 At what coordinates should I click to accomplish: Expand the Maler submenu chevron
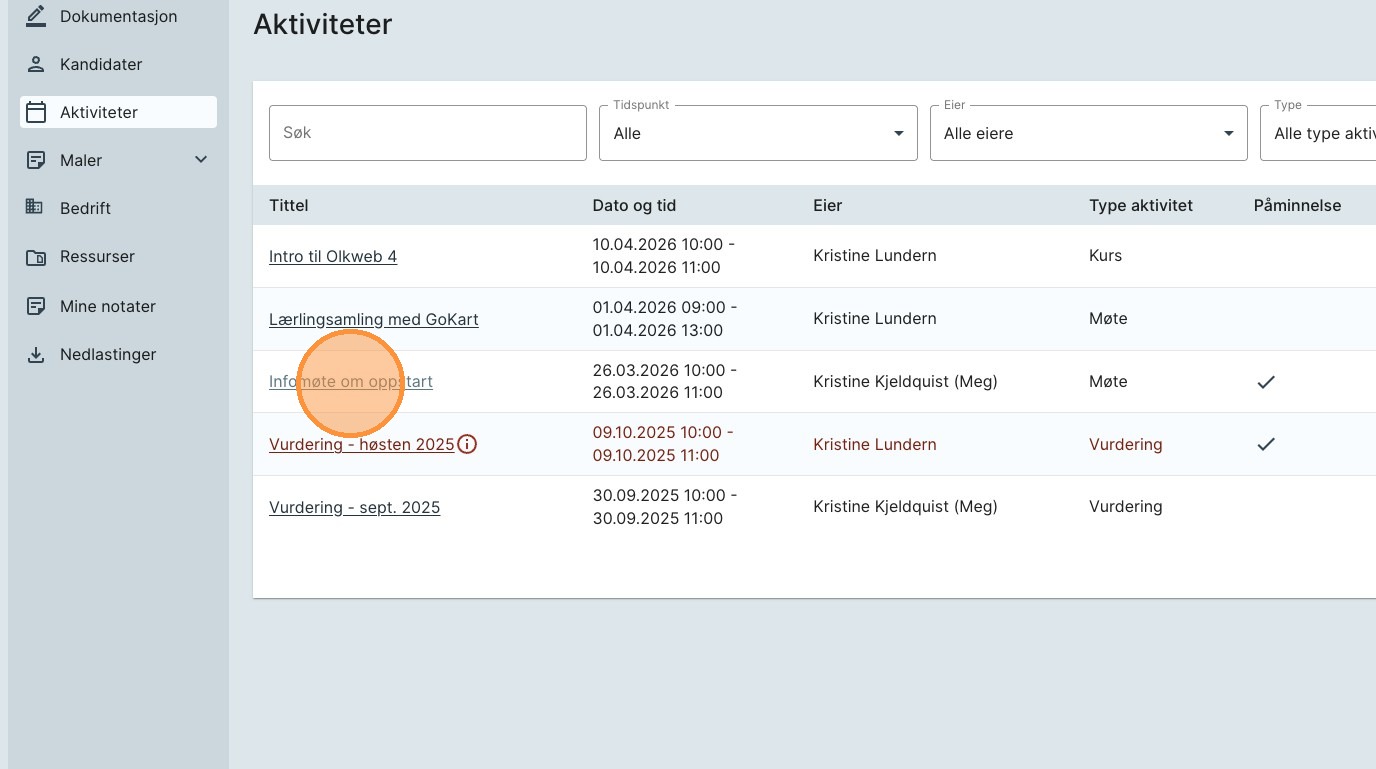pos(201,160)
